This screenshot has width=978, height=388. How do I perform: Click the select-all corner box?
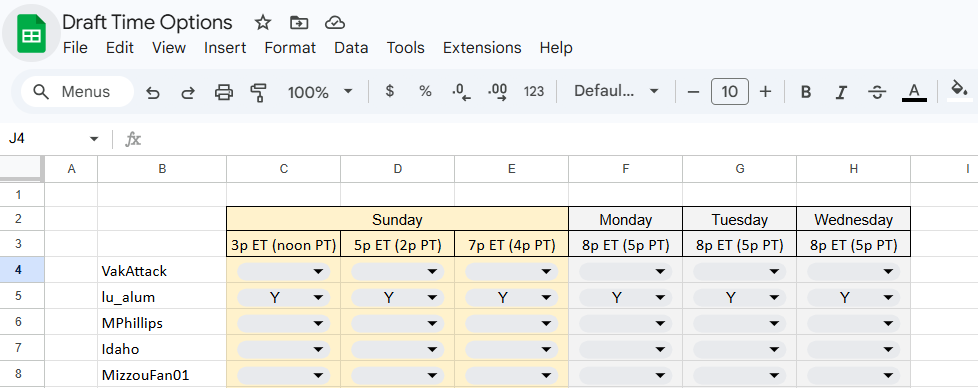pos(22,168)
